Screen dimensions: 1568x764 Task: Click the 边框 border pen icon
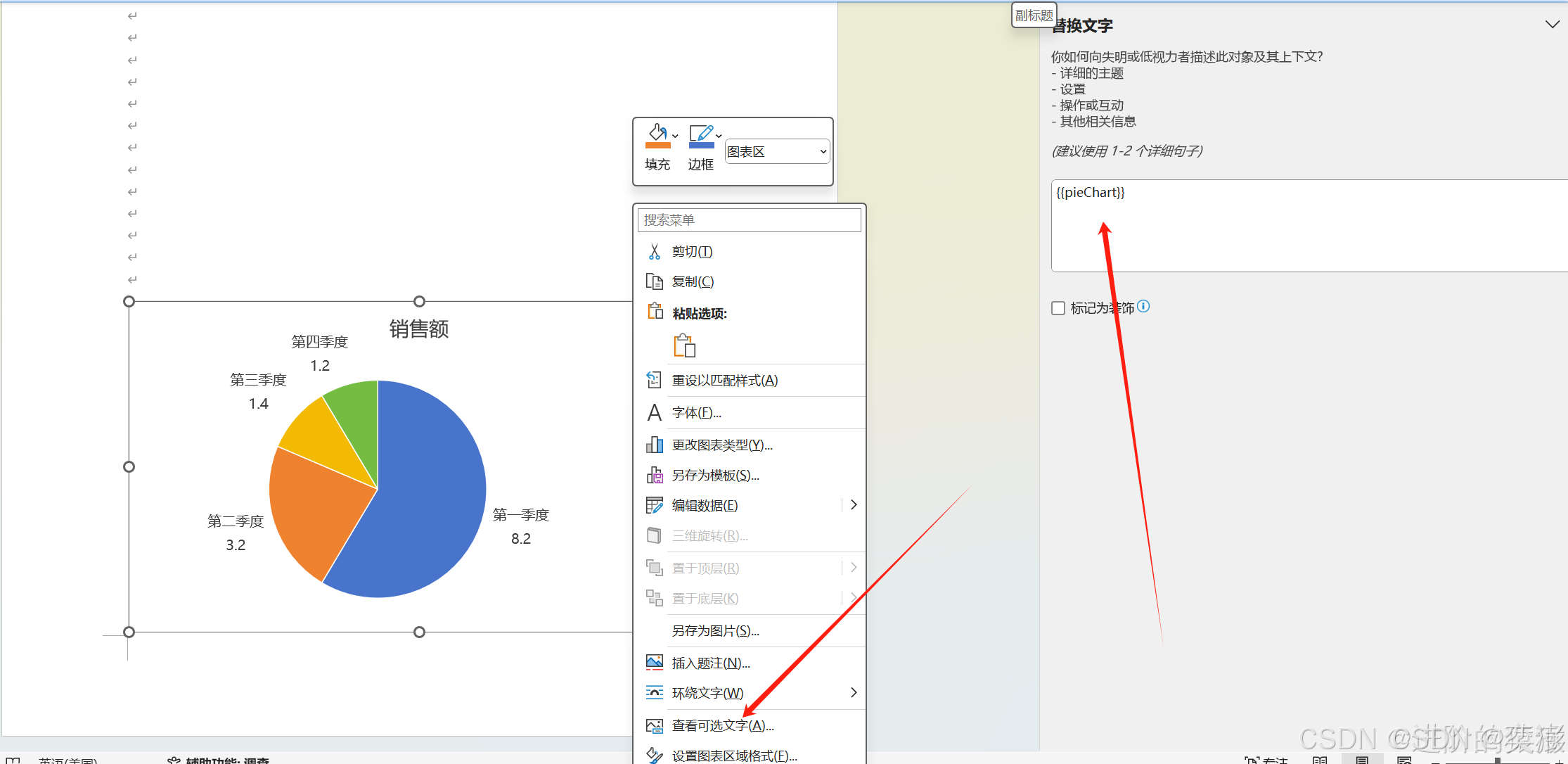[700, 135]
